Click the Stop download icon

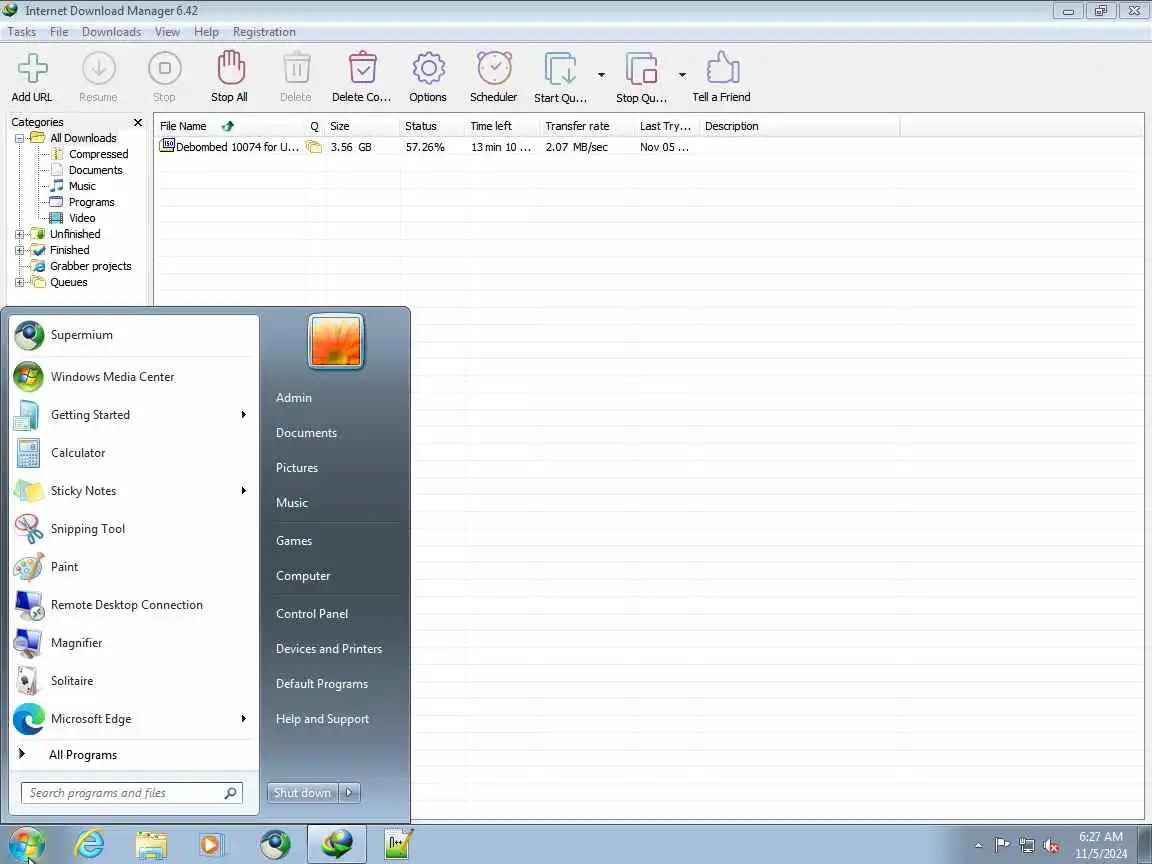(165, 69)
